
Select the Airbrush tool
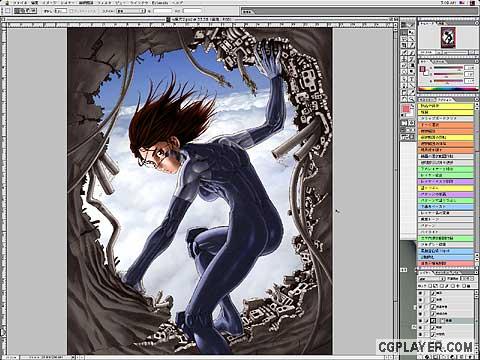(404, 52)
